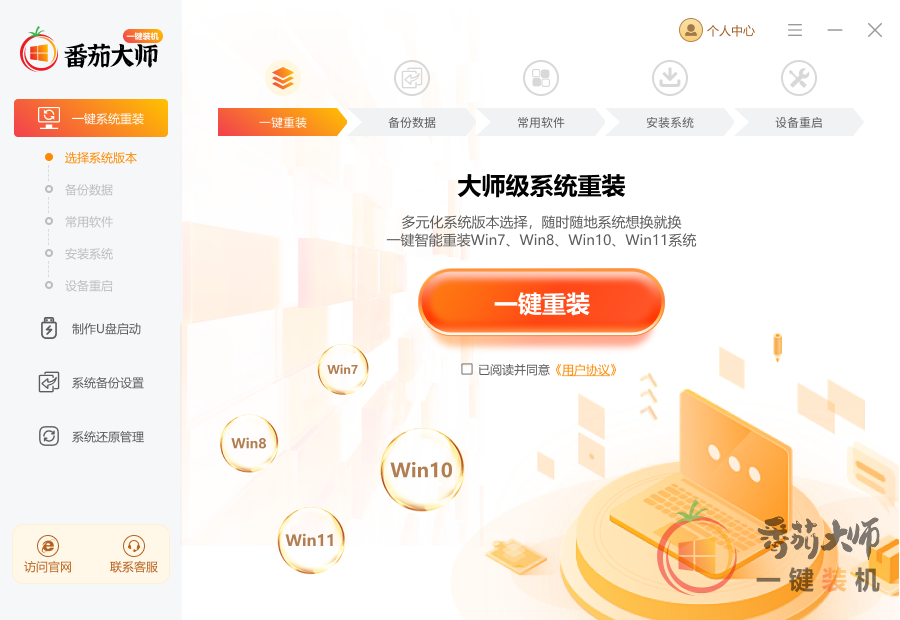900x620 pixels.
Task: Click the Win10 bubble
Action: click(x=422, y=470)
